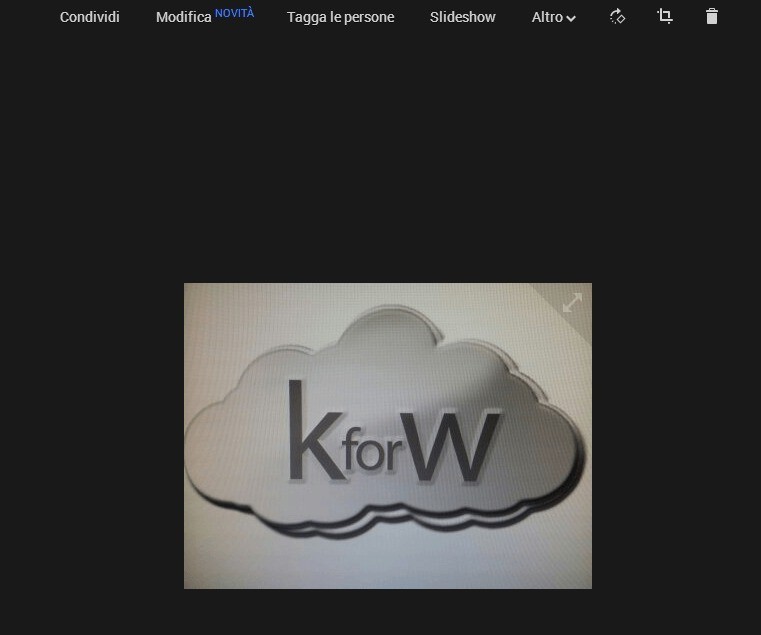Click the large letter K in the picture

[x=310, y=432]
